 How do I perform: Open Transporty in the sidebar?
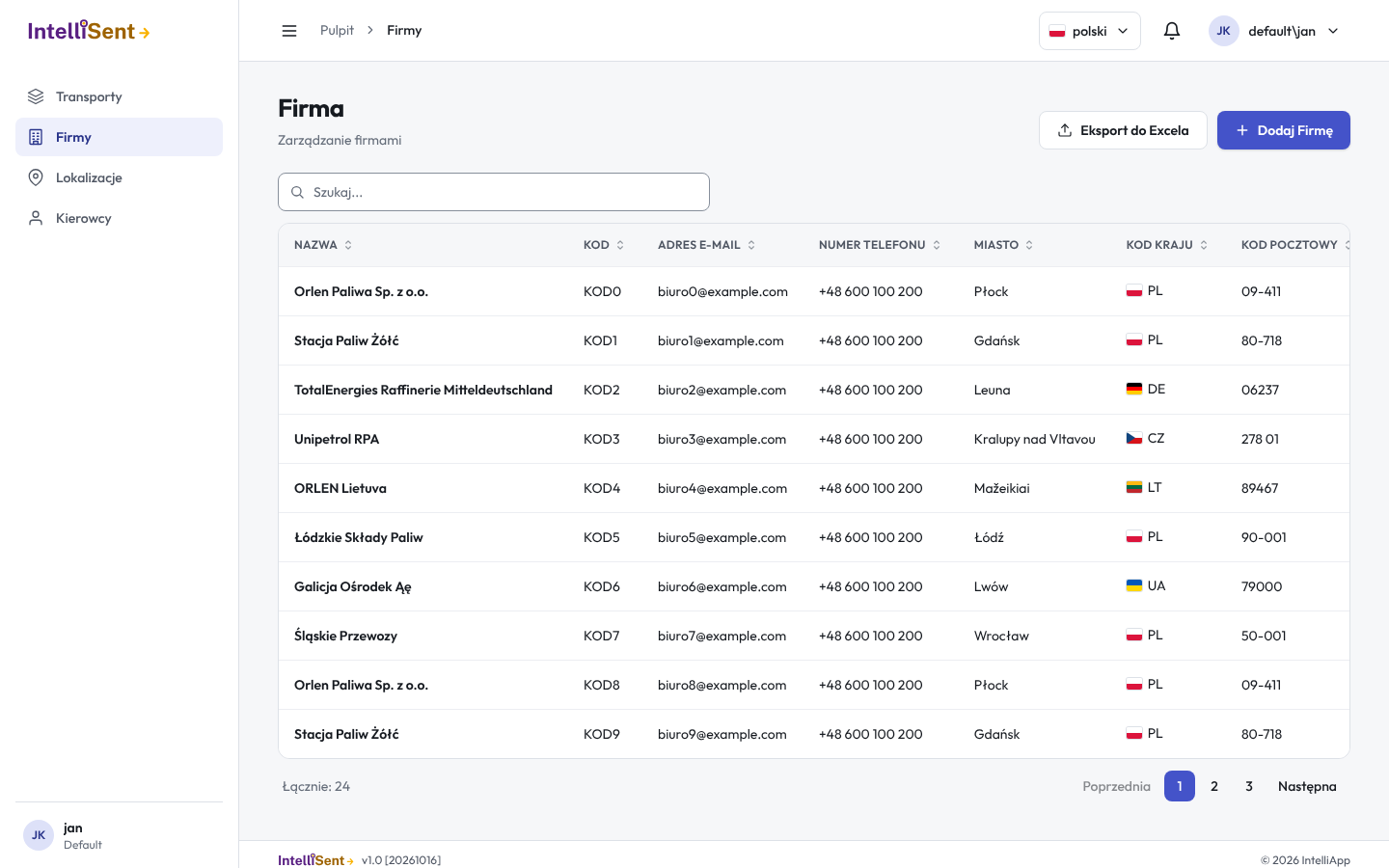pyautogui.click(x=119, y=96)
